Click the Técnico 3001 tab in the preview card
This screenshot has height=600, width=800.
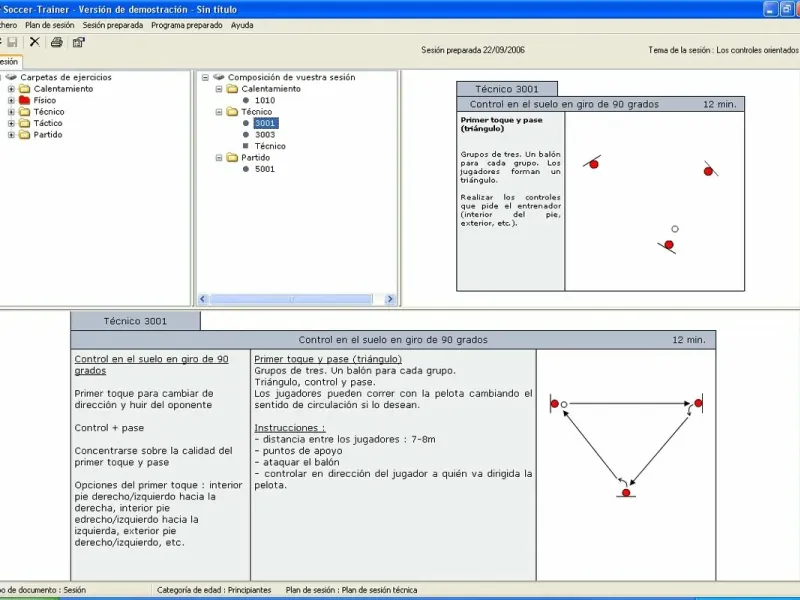(x=507, y=89)
